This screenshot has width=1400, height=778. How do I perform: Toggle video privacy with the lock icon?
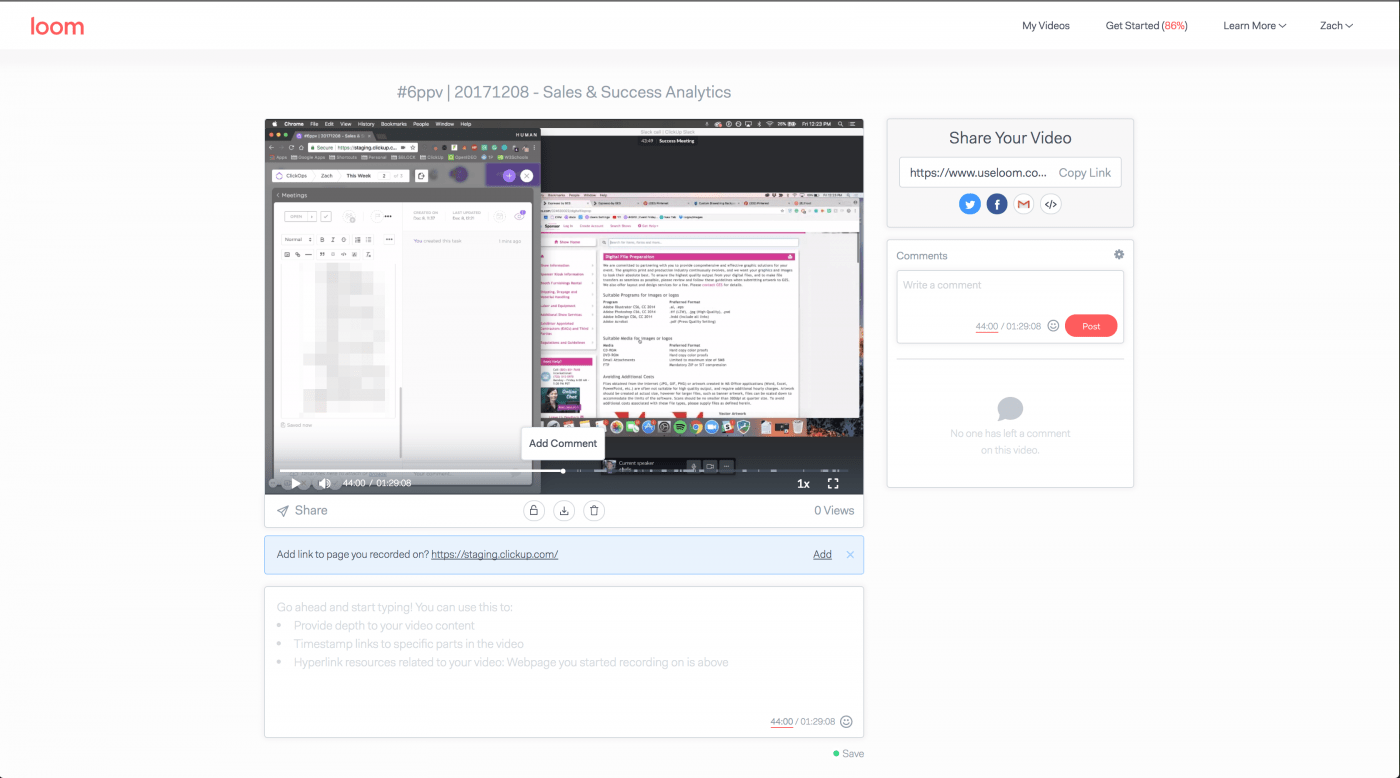click(534, 510)
